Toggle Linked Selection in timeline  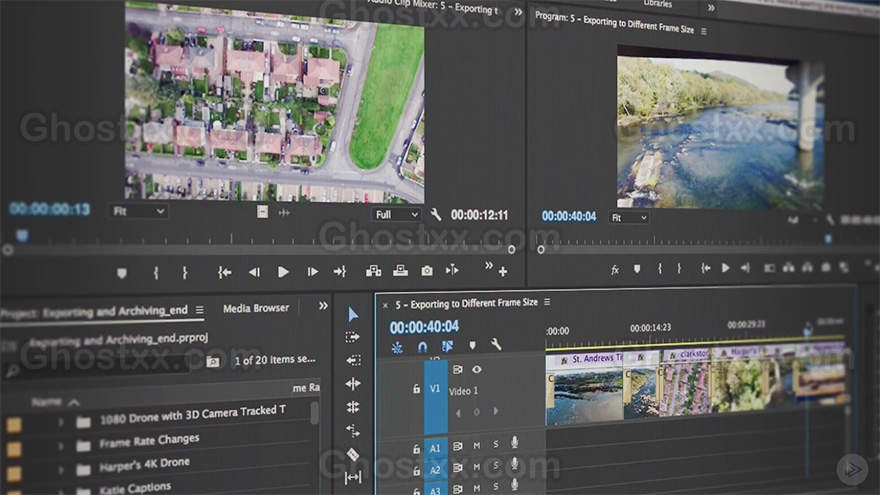447,346
